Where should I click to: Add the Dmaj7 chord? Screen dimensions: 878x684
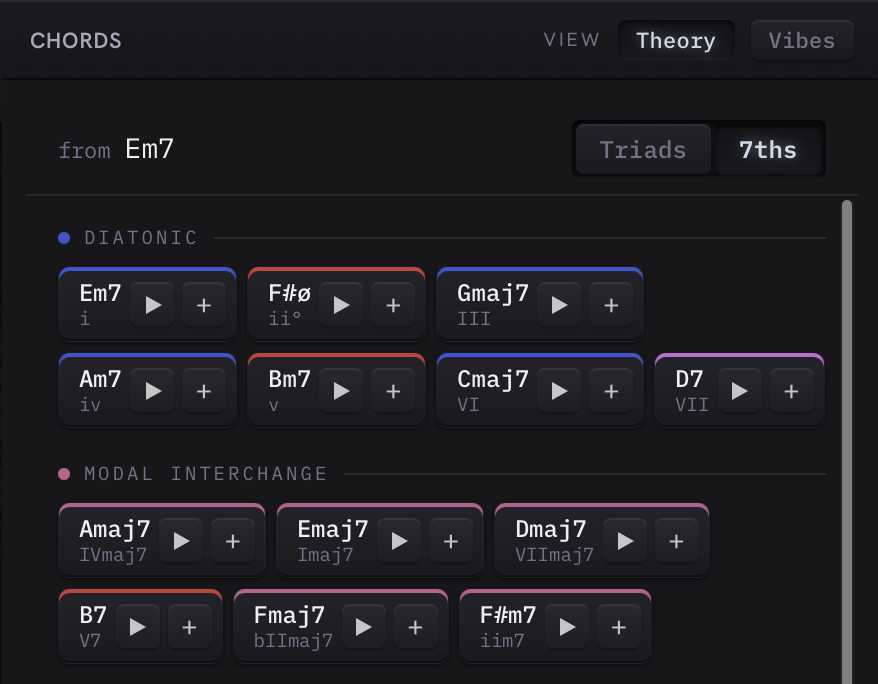pyautogui.click(x=676, y=541)
